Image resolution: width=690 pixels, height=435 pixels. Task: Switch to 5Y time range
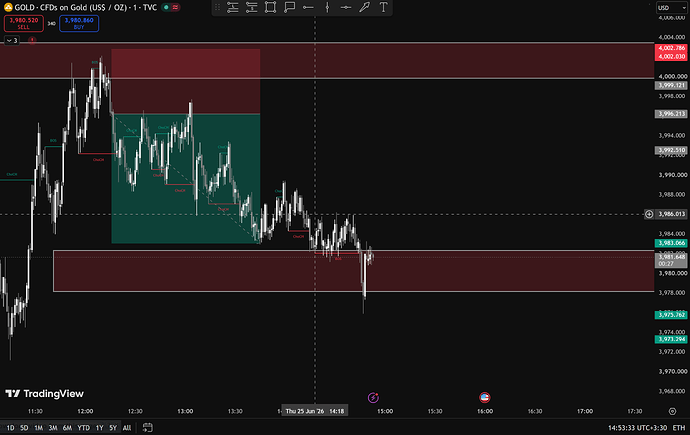(x=113, y=428)
